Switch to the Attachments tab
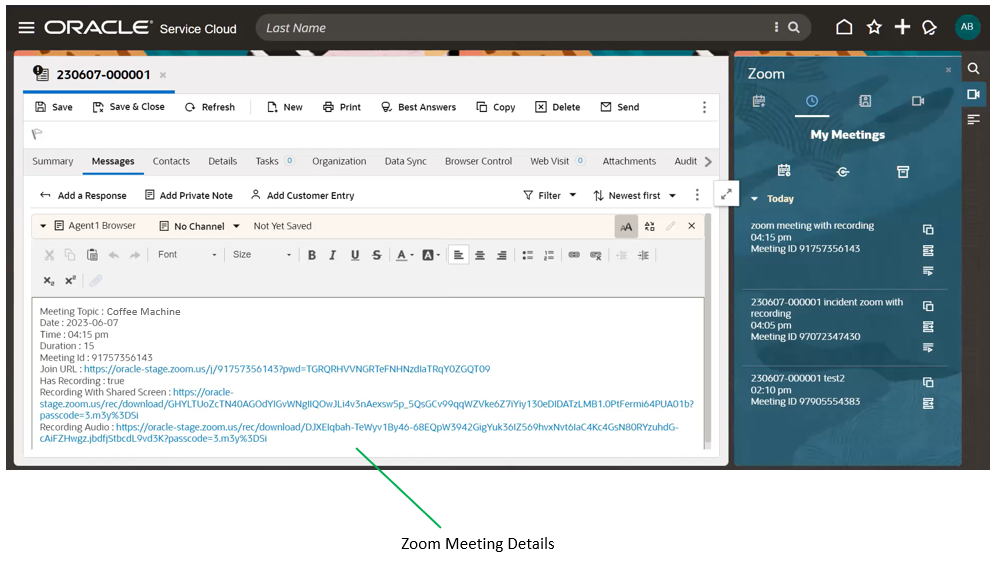1006x564 pixels. [x=629, y=161]
